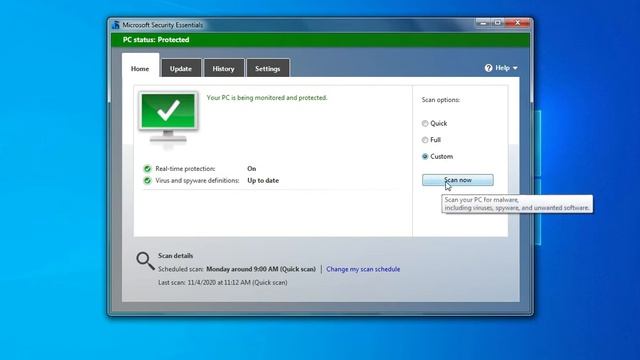Open Change my scan schedule link
Image resolution: width=640 pixels, height=360 pixels.
[363, 269]
